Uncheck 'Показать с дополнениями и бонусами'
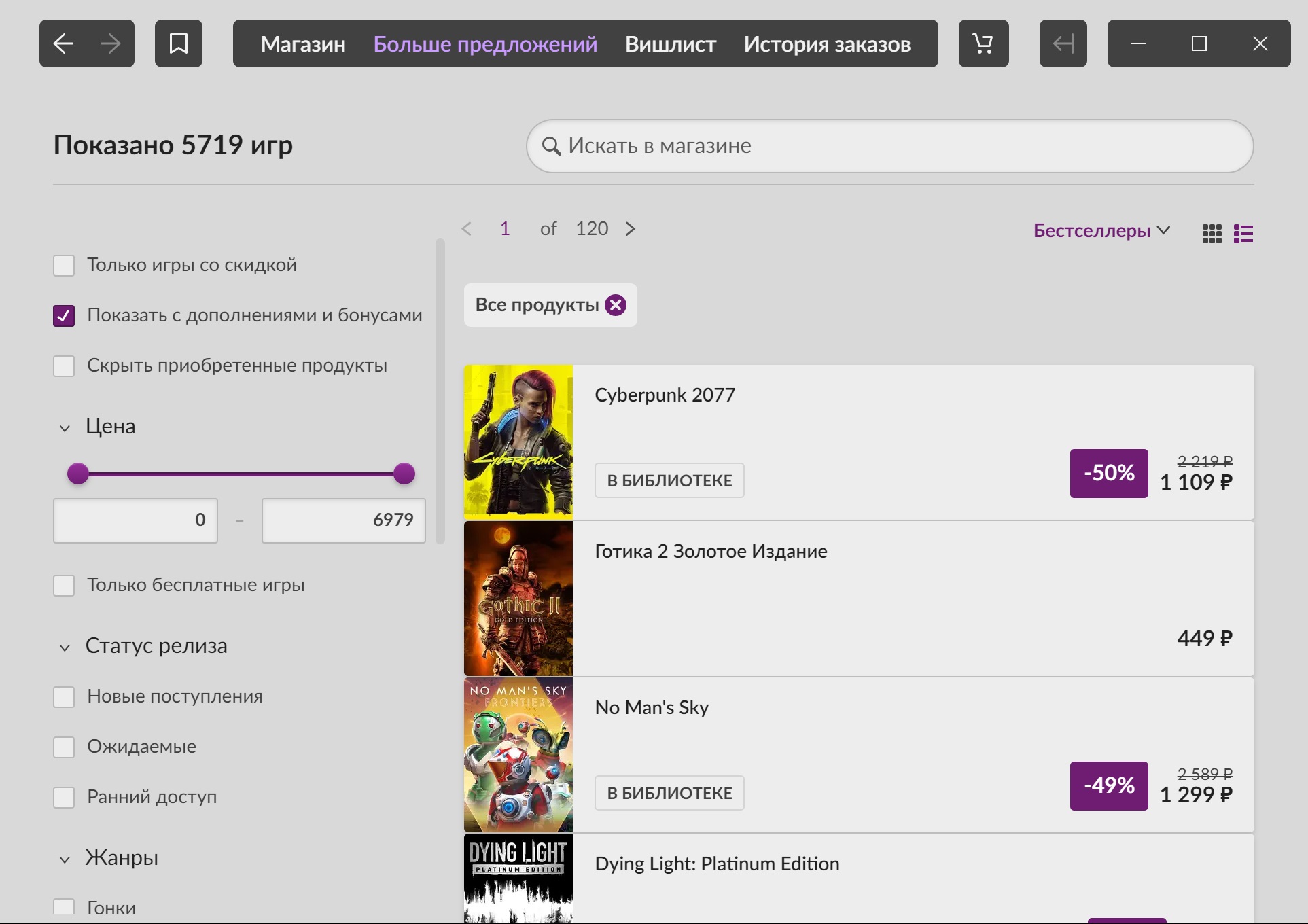Screen dimensions: 1308x924 click(x=64, y=316)
